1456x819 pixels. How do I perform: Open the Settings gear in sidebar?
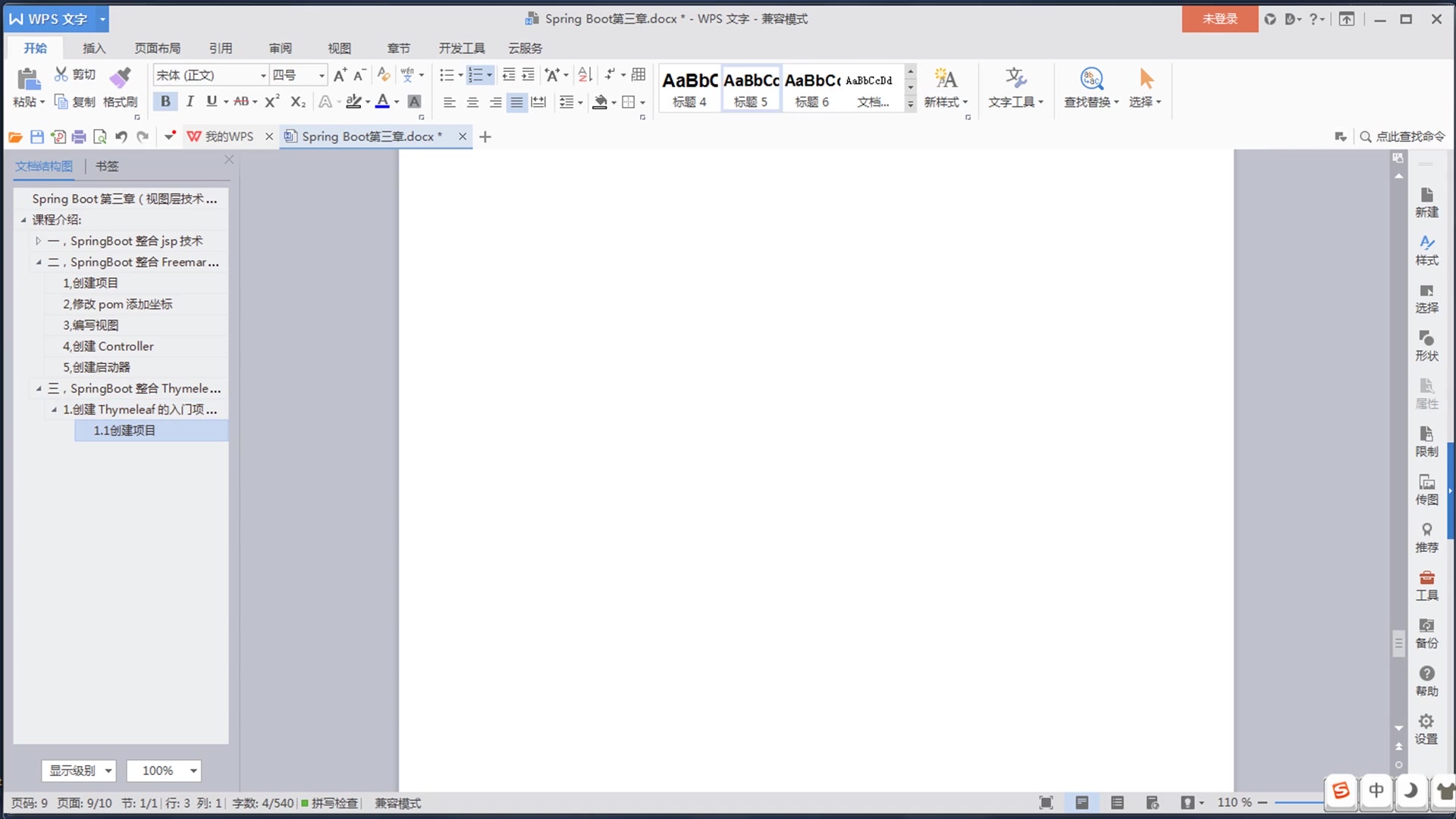1426,729
